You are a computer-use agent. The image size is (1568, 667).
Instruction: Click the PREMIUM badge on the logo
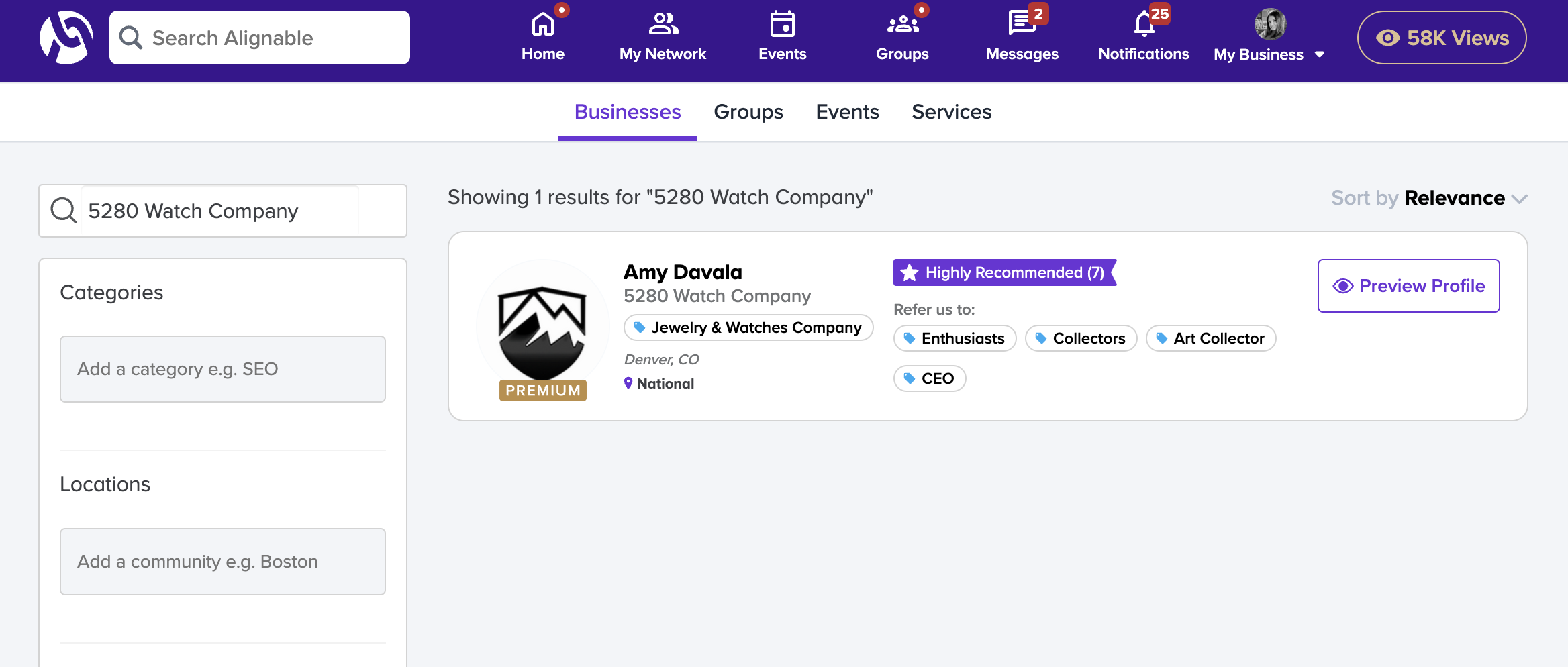[542, 391]
